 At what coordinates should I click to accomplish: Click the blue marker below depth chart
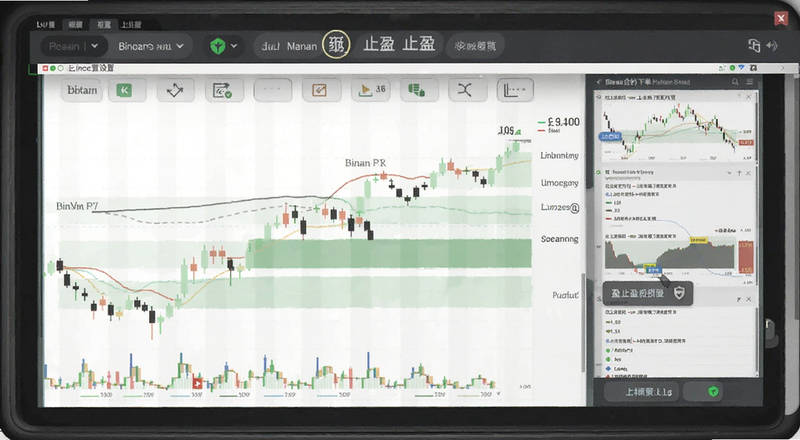[x=654, y=270]
